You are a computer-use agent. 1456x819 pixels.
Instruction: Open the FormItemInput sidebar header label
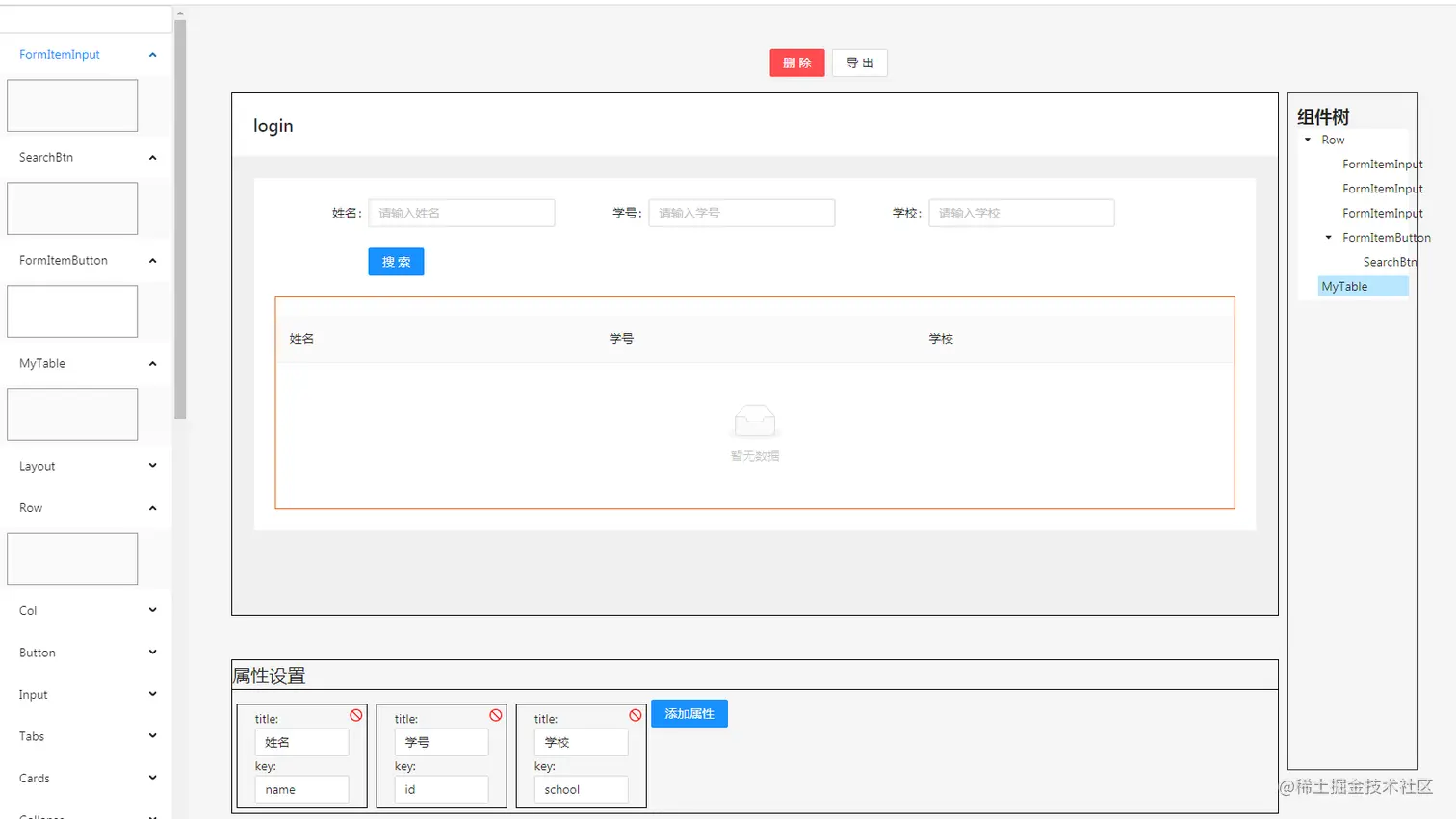(60, 55)
